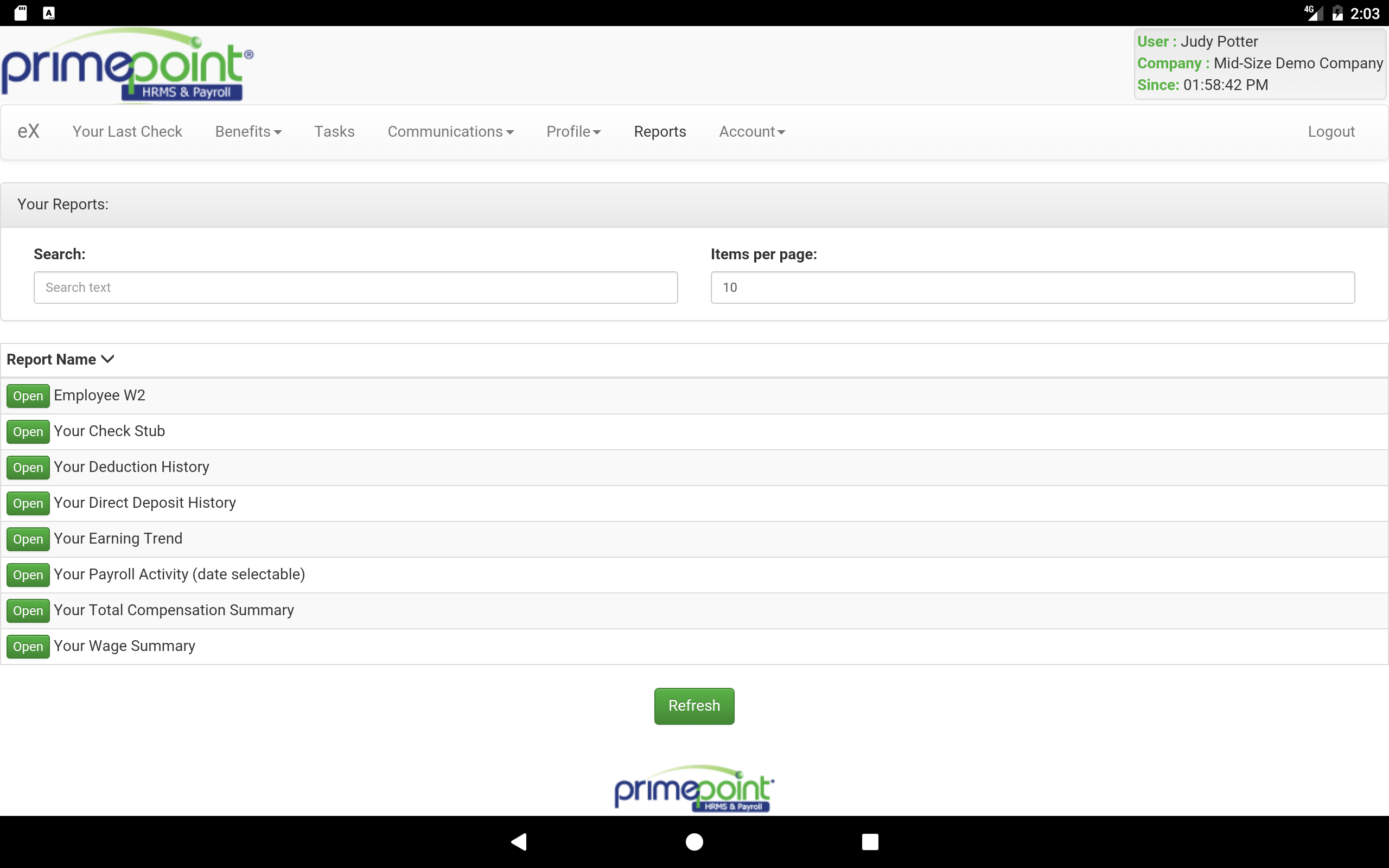Tap the 2:03 clock in status bar
This screenshot has width=1389, height=868.
pyautogui.click(x=1365, y=13)
